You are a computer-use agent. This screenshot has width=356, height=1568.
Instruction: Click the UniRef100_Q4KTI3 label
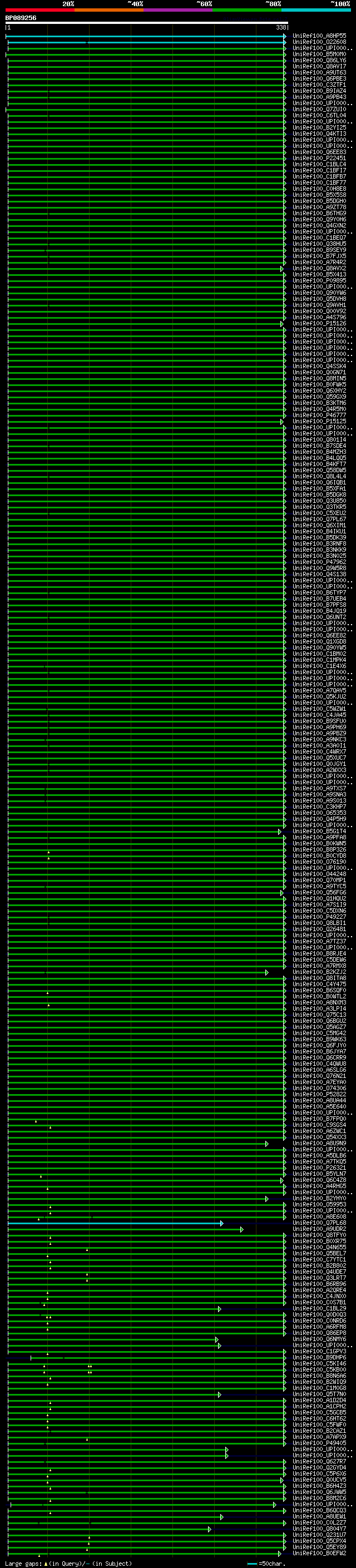319,134
